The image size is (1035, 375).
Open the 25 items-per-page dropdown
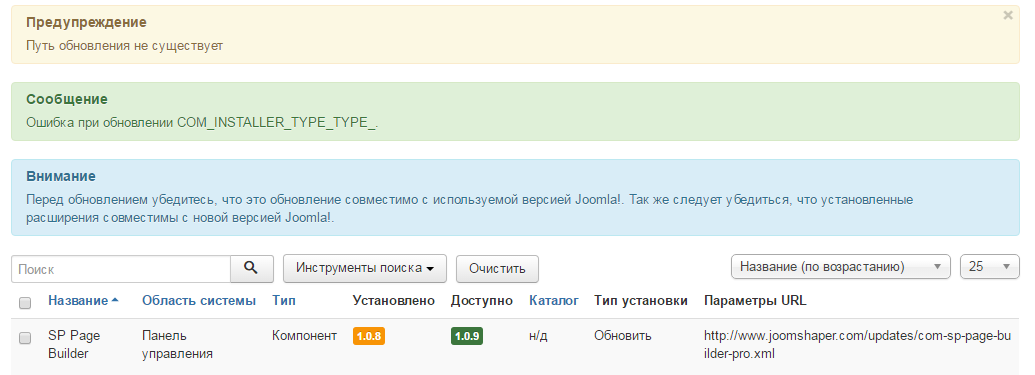(x=990, y=267)
